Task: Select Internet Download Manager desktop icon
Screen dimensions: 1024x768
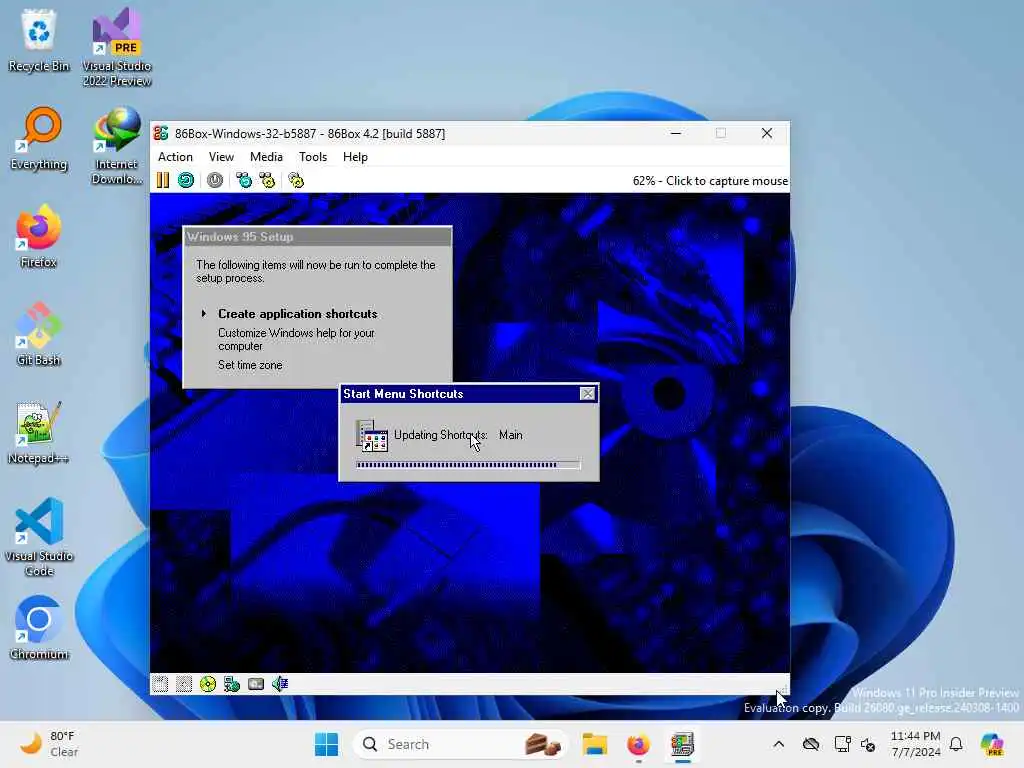Action: point(117,146)
